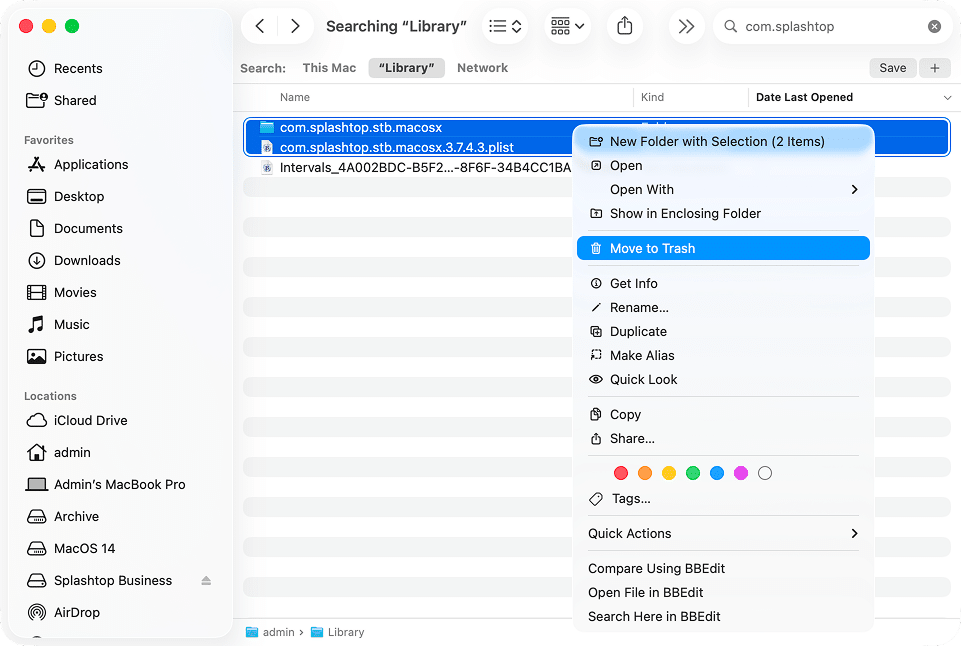Screen dimensions: 961x646
Task: Select the "Library" search scope
Action: tap(406, 68)
